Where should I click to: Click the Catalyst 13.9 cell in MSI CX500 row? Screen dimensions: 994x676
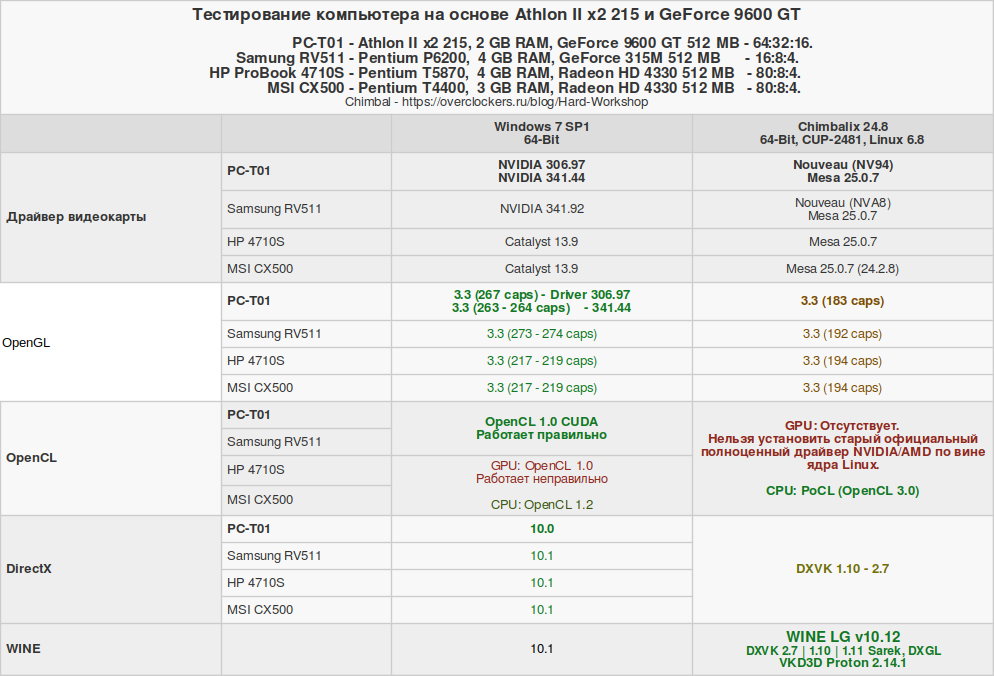pos(541,269)
